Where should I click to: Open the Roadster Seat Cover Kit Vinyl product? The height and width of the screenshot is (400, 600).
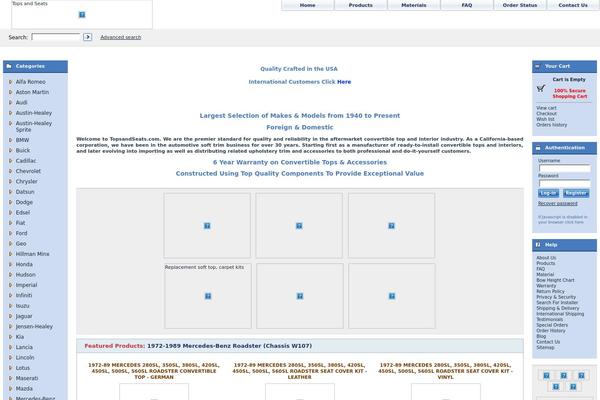445,371
